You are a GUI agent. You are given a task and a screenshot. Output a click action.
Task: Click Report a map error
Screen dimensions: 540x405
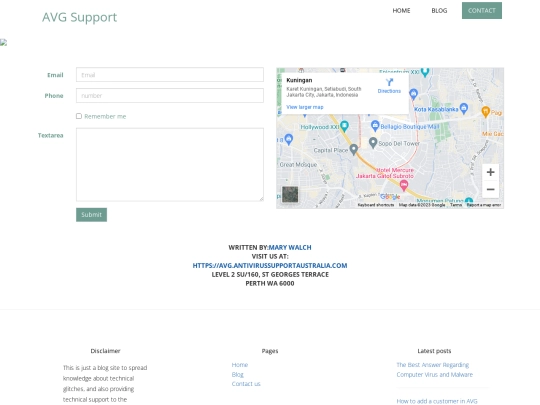tap(484, 205)
